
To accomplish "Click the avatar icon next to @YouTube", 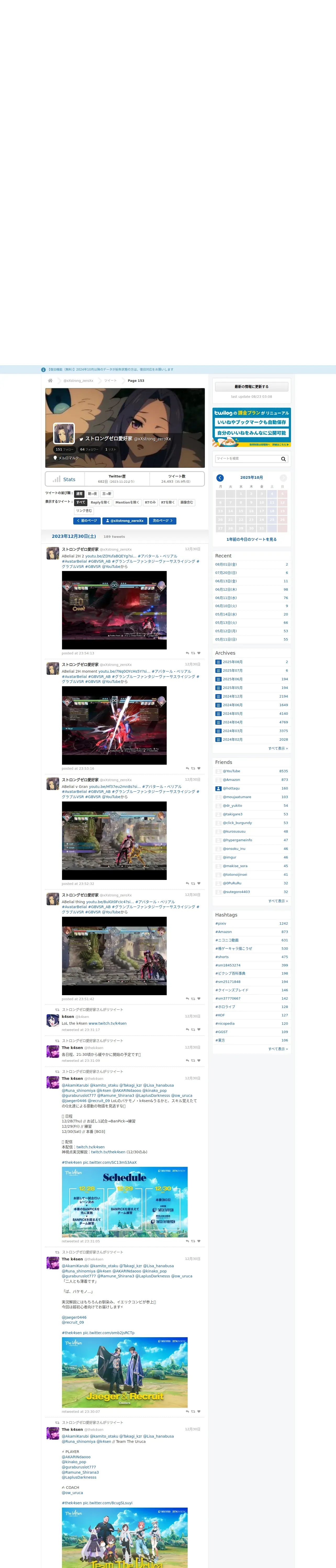I will (218, 771).
